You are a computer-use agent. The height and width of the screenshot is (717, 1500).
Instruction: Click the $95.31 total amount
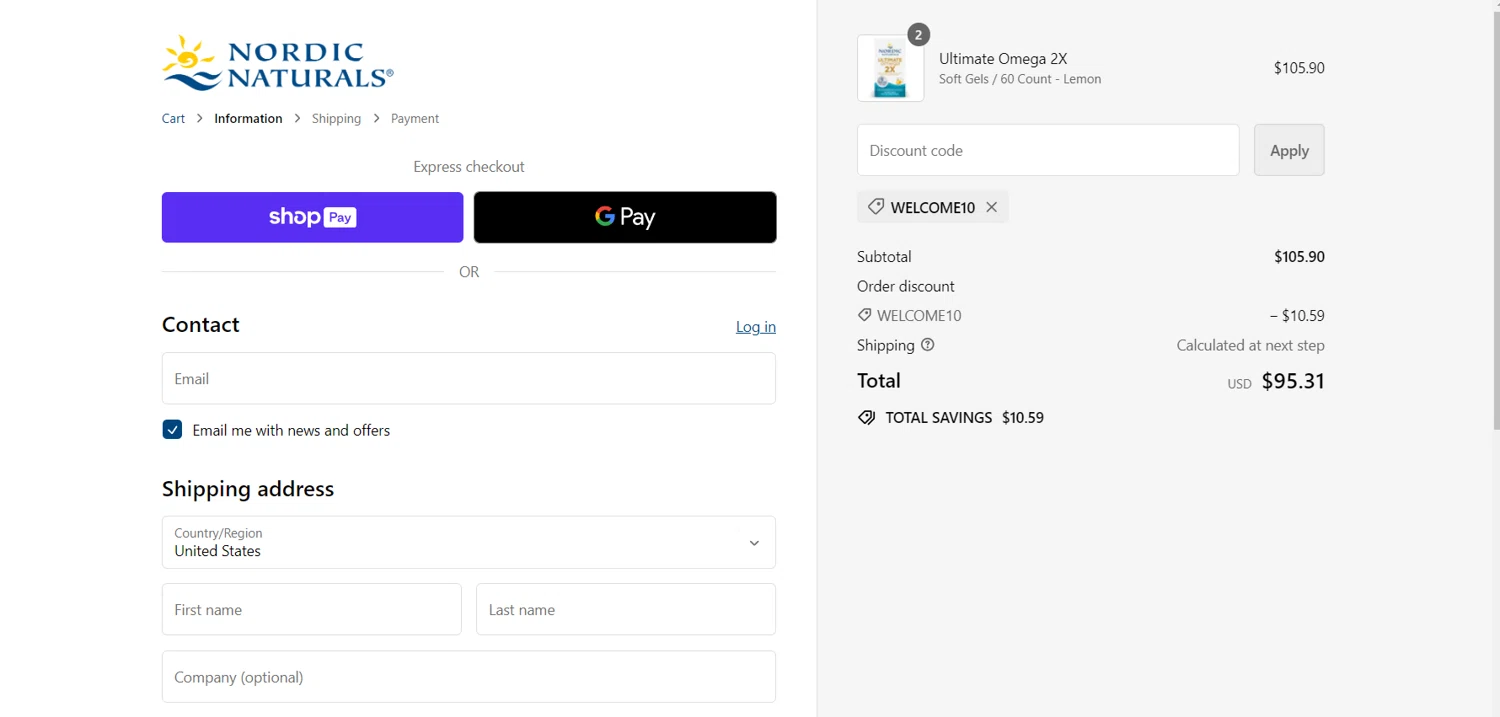1293,381
